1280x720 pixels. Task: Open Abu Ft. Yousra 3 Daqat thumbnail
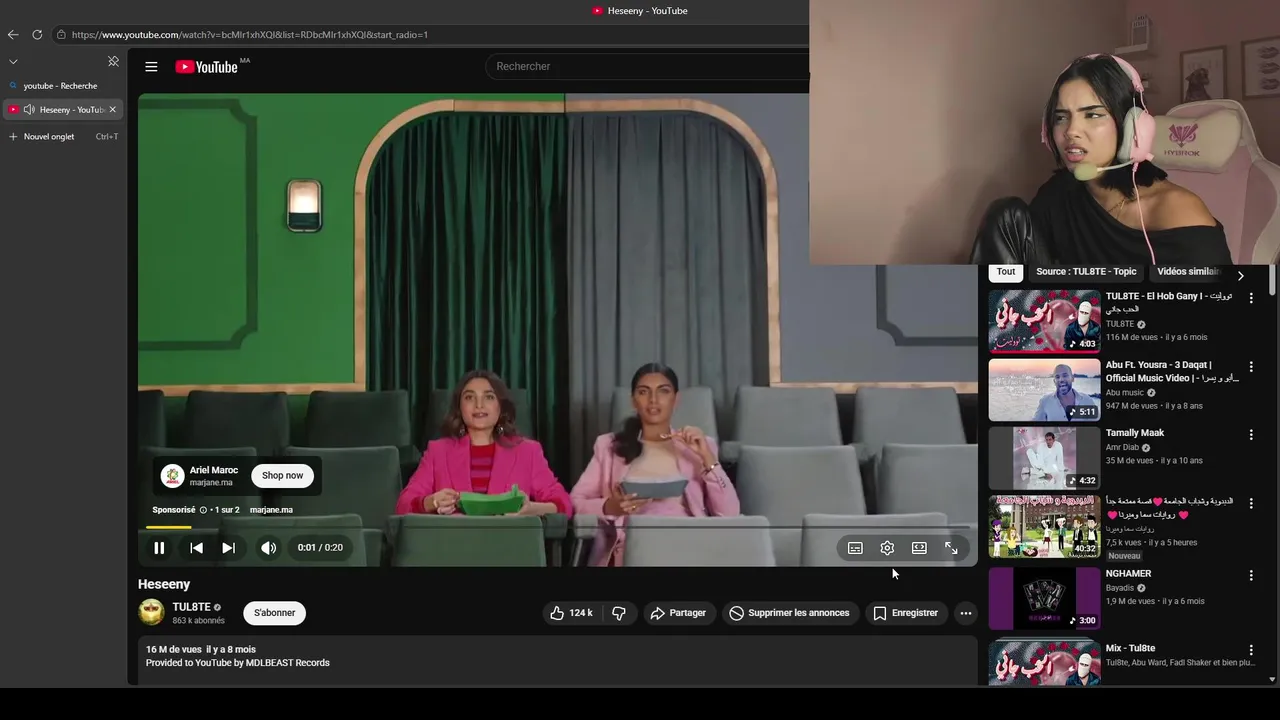click(1044, 390)
